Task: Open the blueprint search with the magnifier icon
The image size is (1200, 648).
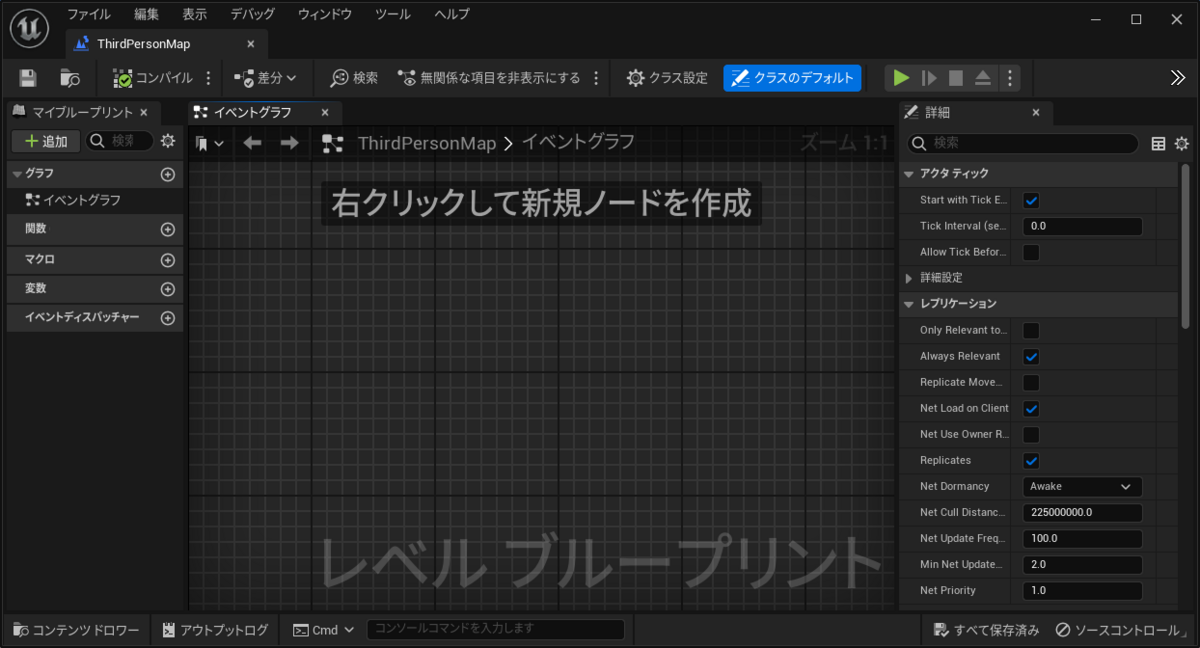Action: (341, 77)
